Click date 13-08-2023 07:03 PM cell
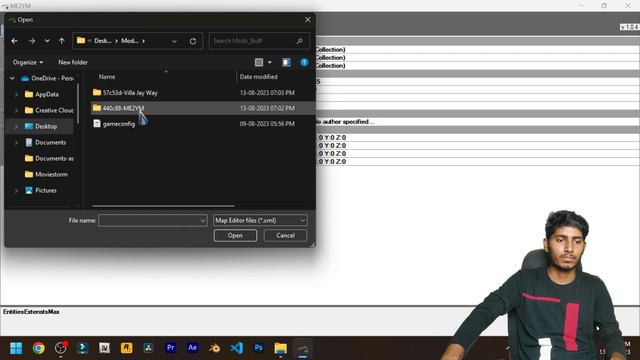Screen dimensions: 640x360 coord(267,93)
